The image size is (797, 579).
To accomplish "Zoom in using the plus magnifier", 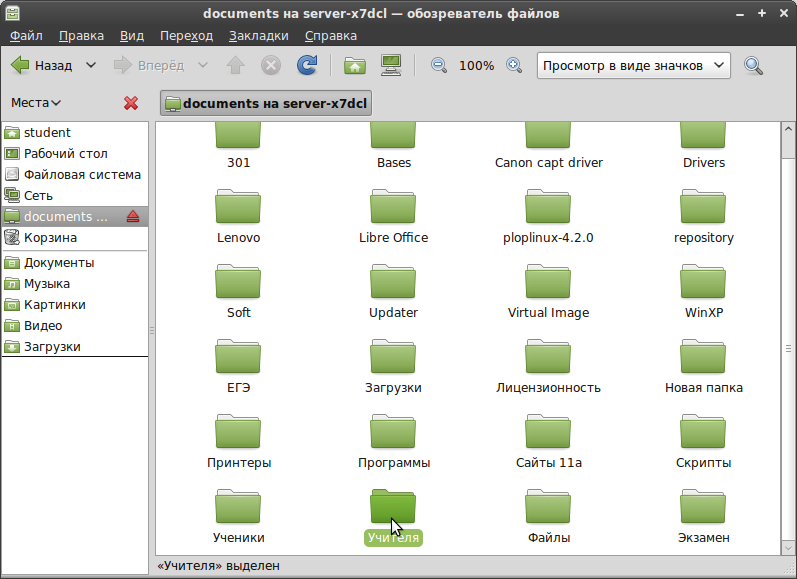I will tap(514, 66).
